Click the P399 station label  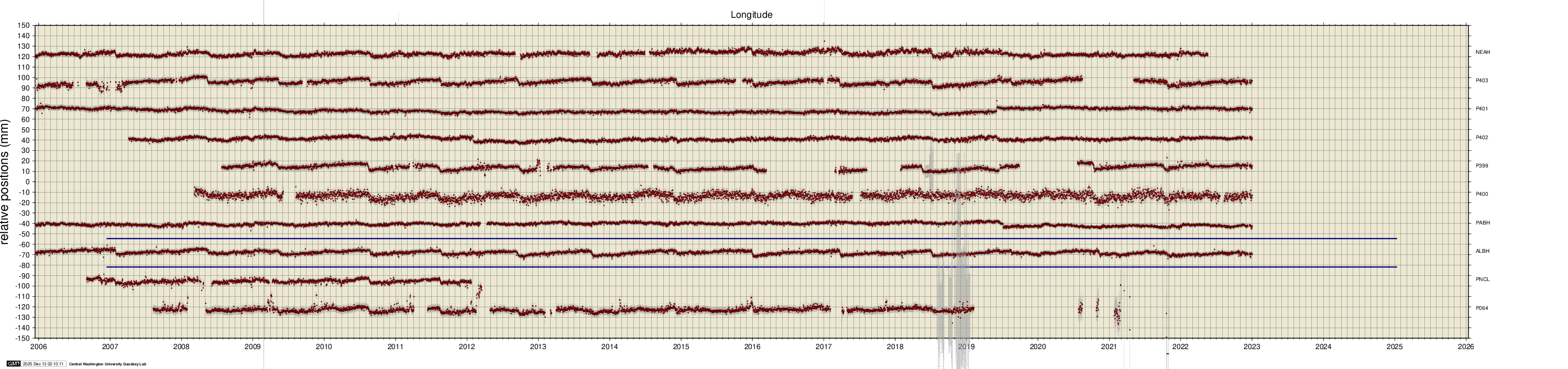pos(1482,166)
